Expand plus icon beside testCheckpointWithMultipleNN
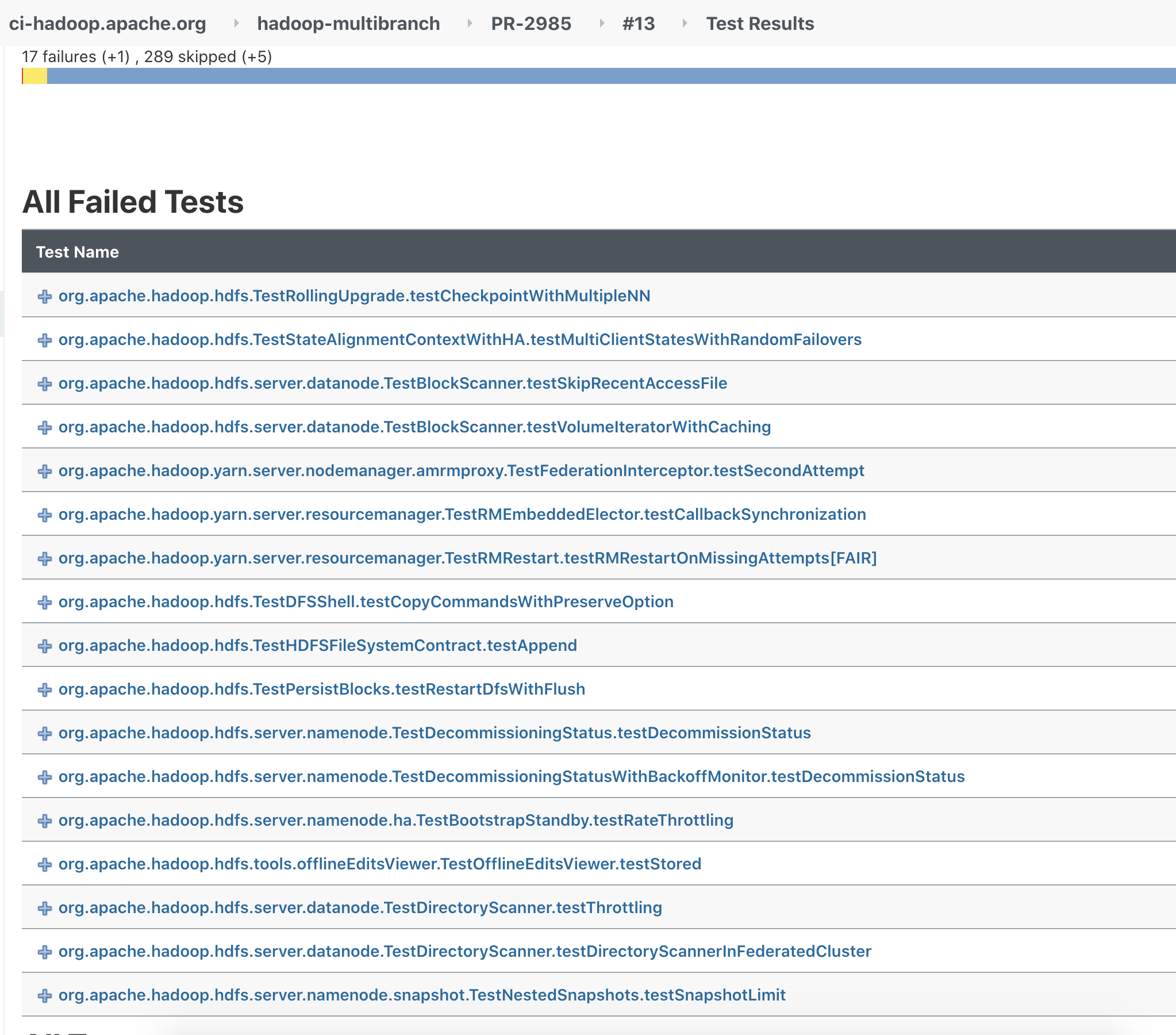 tap(44, 297)
